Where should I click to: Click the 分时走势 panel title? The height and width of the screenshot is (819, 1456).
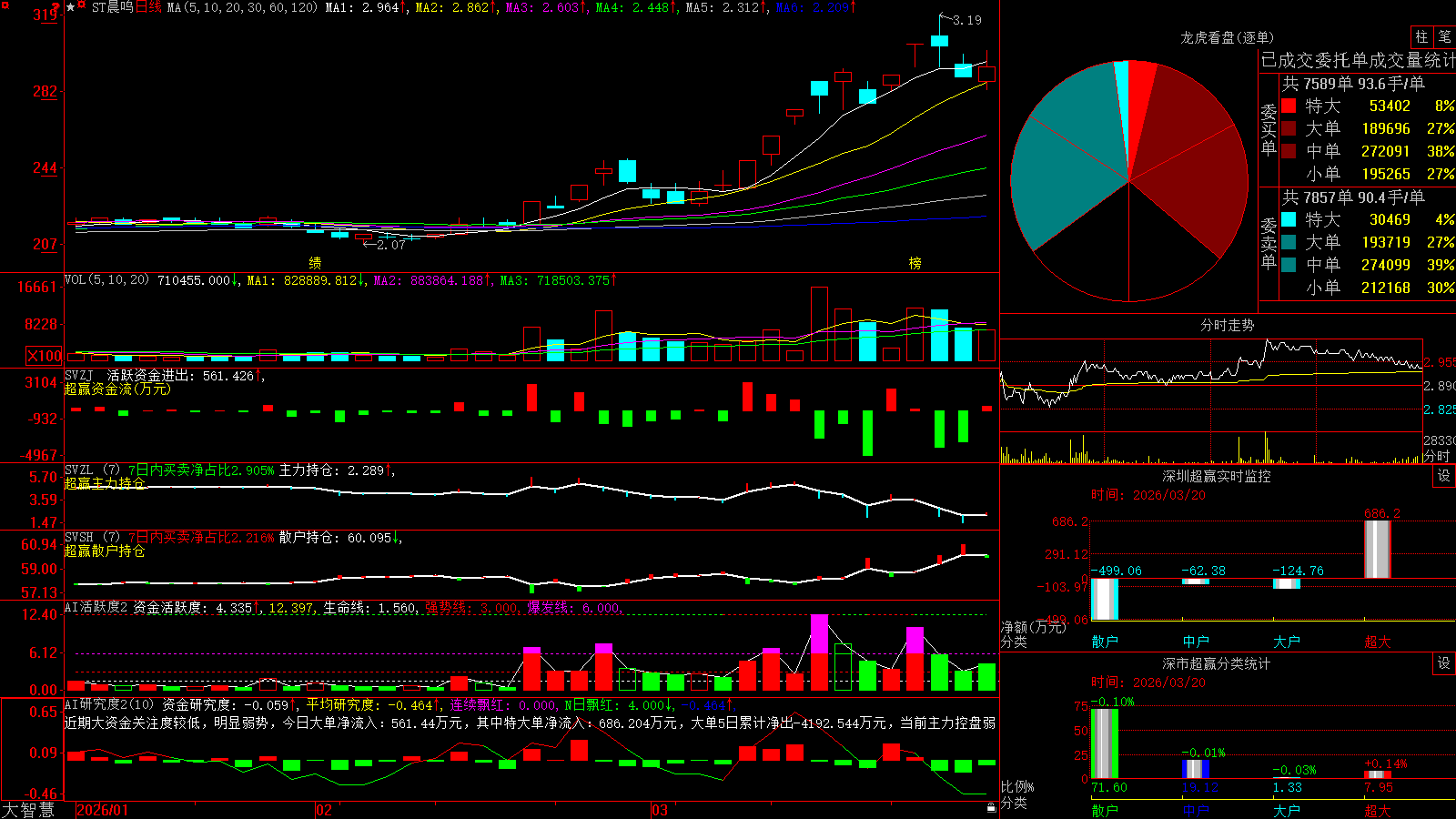1227,325
